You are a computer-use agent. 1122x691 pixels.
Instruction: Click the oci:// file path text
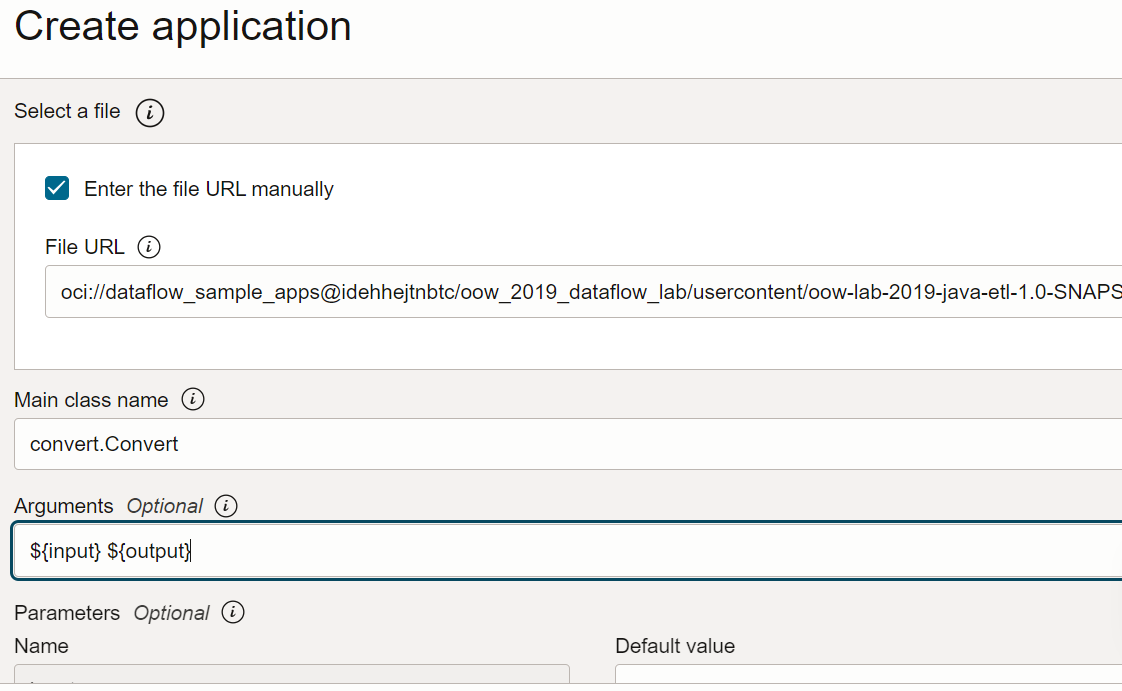pos(400,291)
